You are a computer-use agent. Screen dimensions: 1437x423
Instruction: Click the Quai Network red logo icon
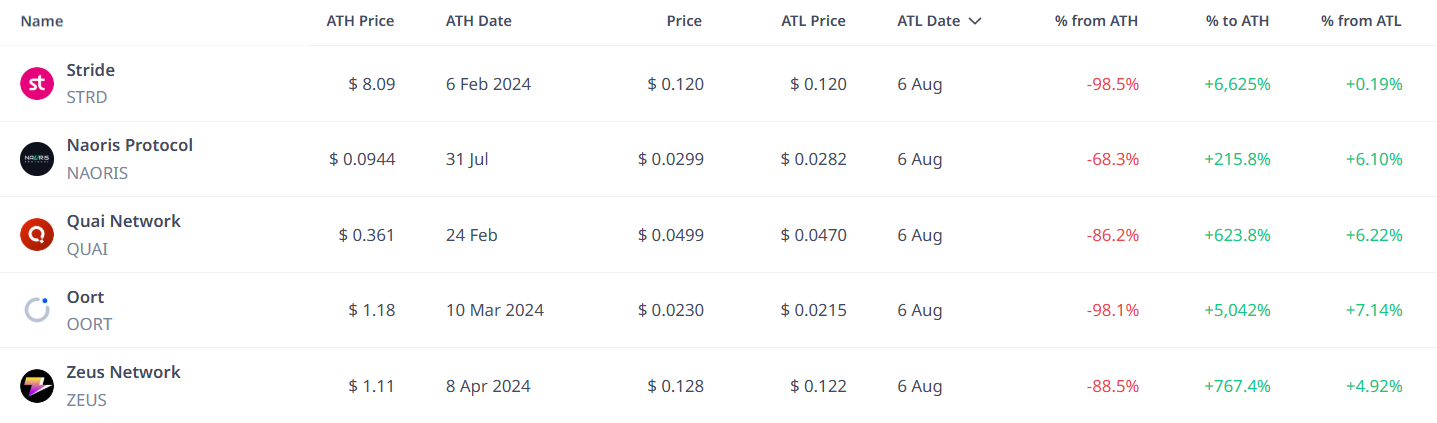(x=37, y=235)
